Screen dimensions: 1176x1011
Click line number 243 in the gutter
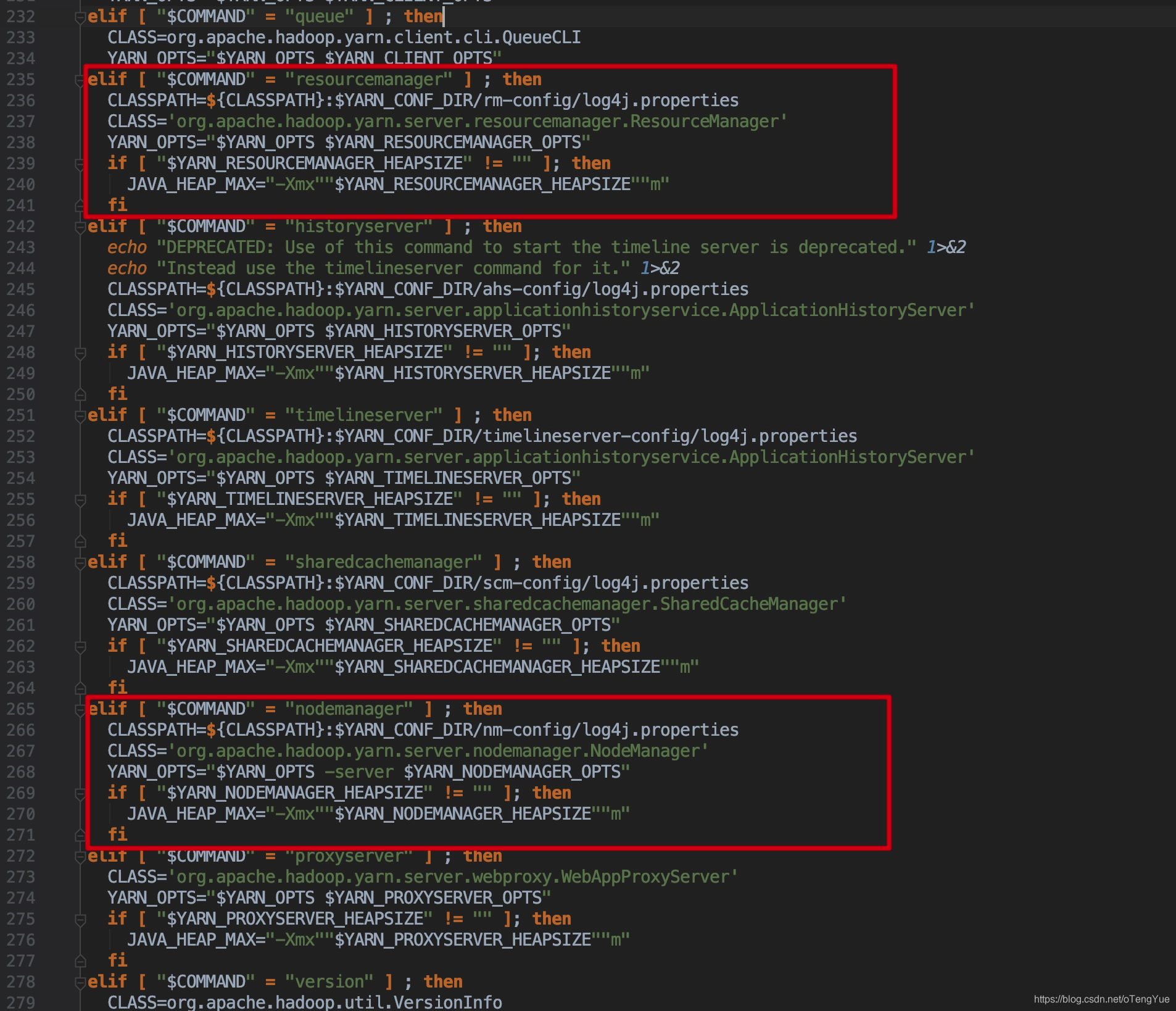tap(21, 248)
